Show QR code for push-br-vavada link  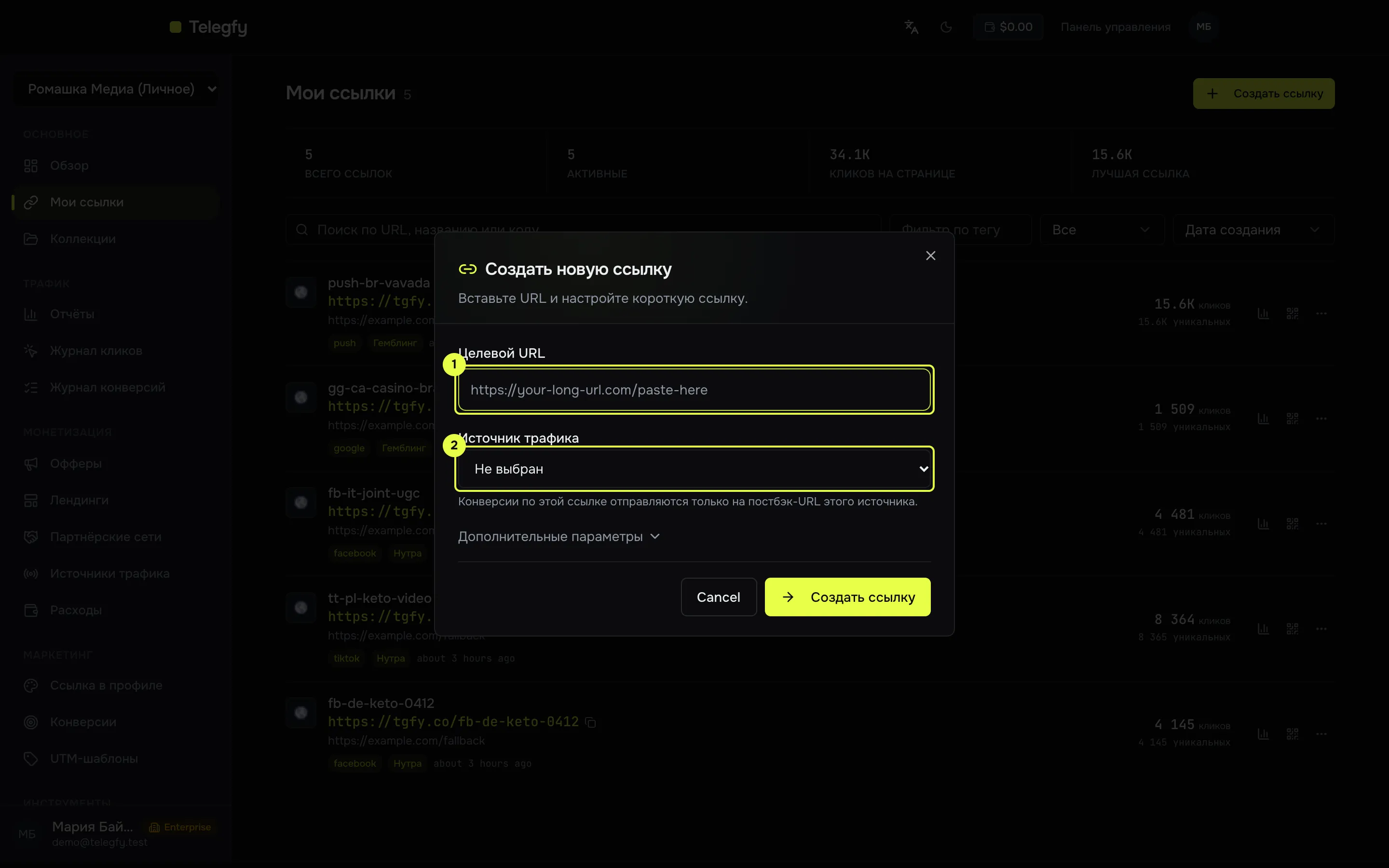(1292, 313)
